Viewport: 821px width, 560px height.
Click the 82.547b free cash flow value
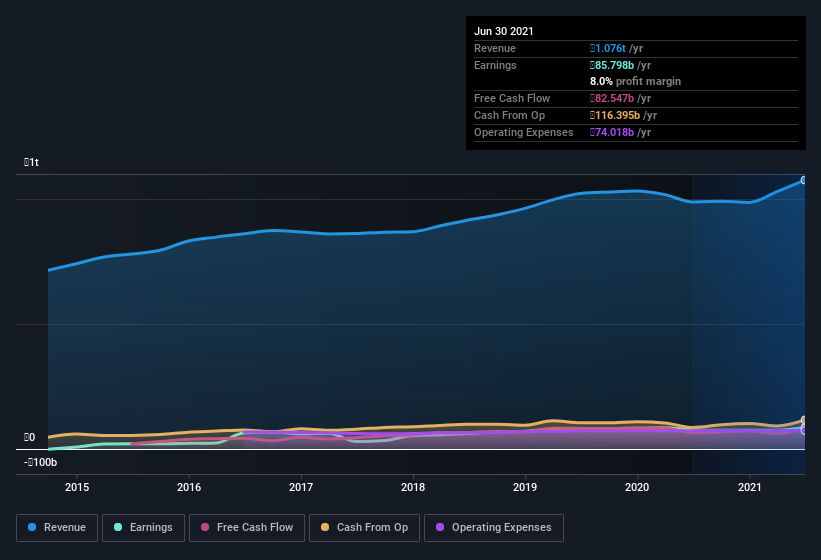click(612, 98)
